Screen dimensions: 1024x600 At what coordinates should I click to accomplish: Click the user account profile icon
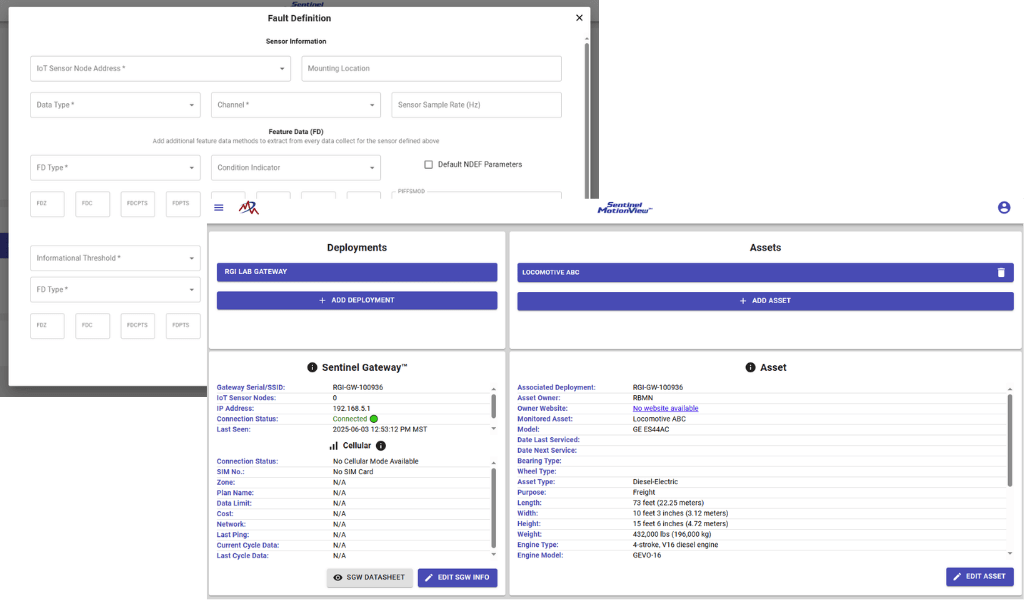tap(1004, 208)
